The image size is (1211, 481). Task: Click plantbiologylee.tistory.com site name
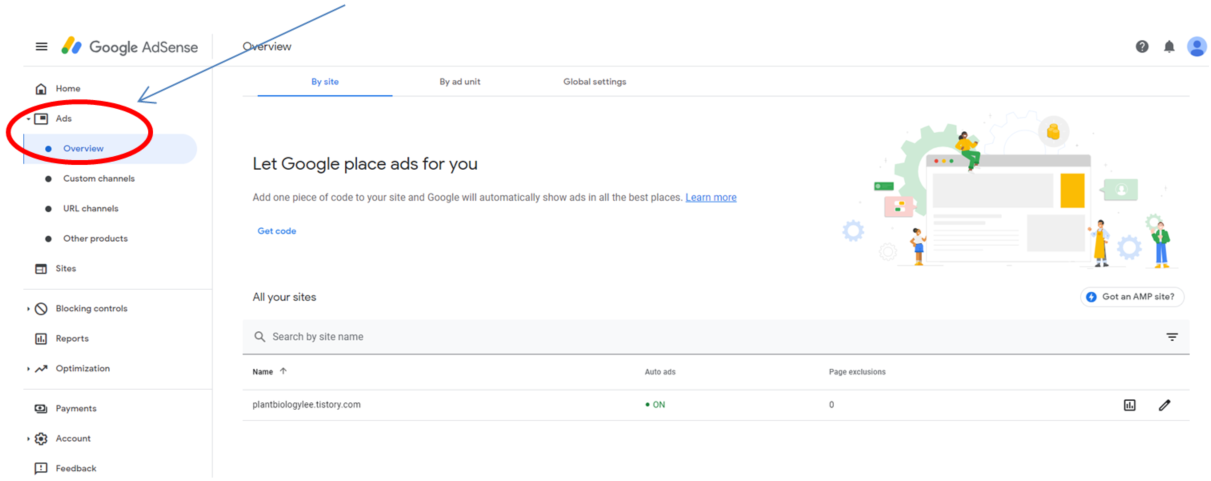point(307,405)
